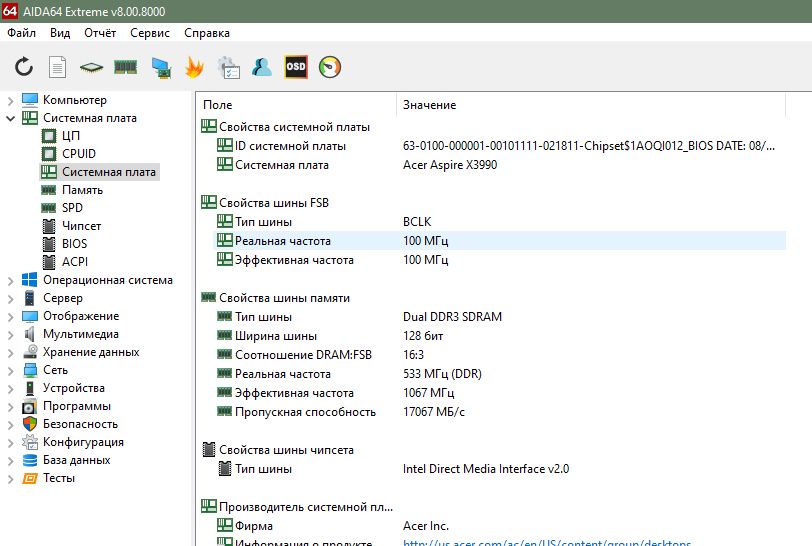
Task: Select the ID системной платы row
Action: pos(499,146)
